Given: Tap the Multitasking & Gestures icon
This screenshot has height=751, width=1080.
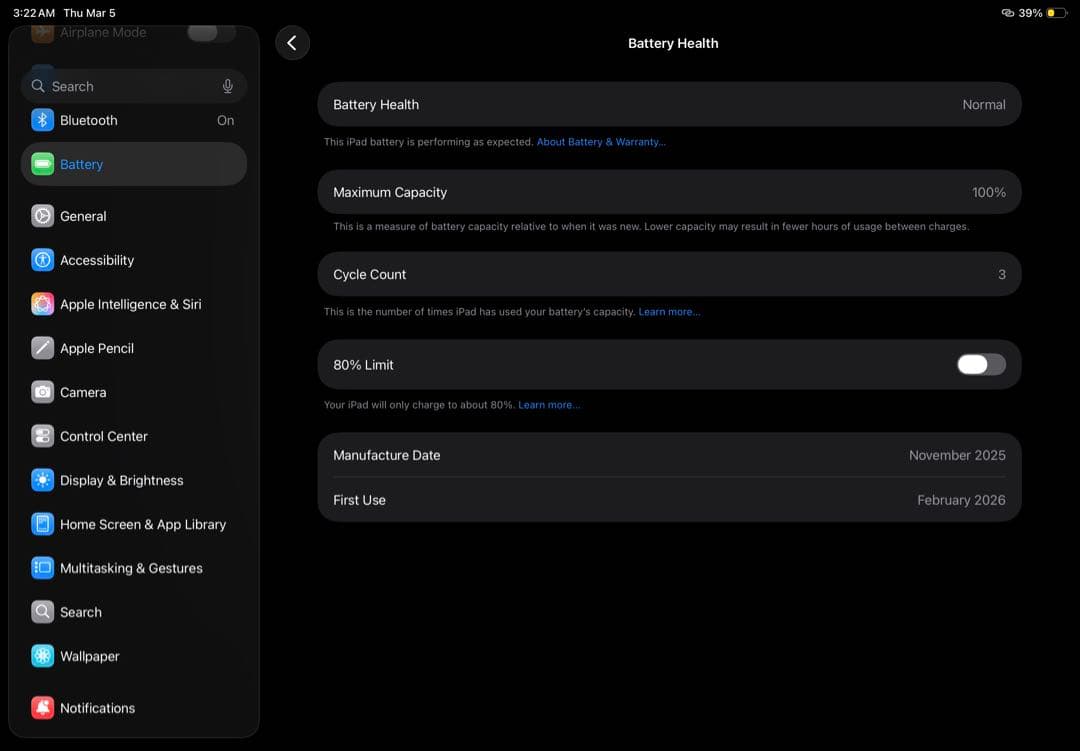Looking at the screenshot, I should coord(42,568).
